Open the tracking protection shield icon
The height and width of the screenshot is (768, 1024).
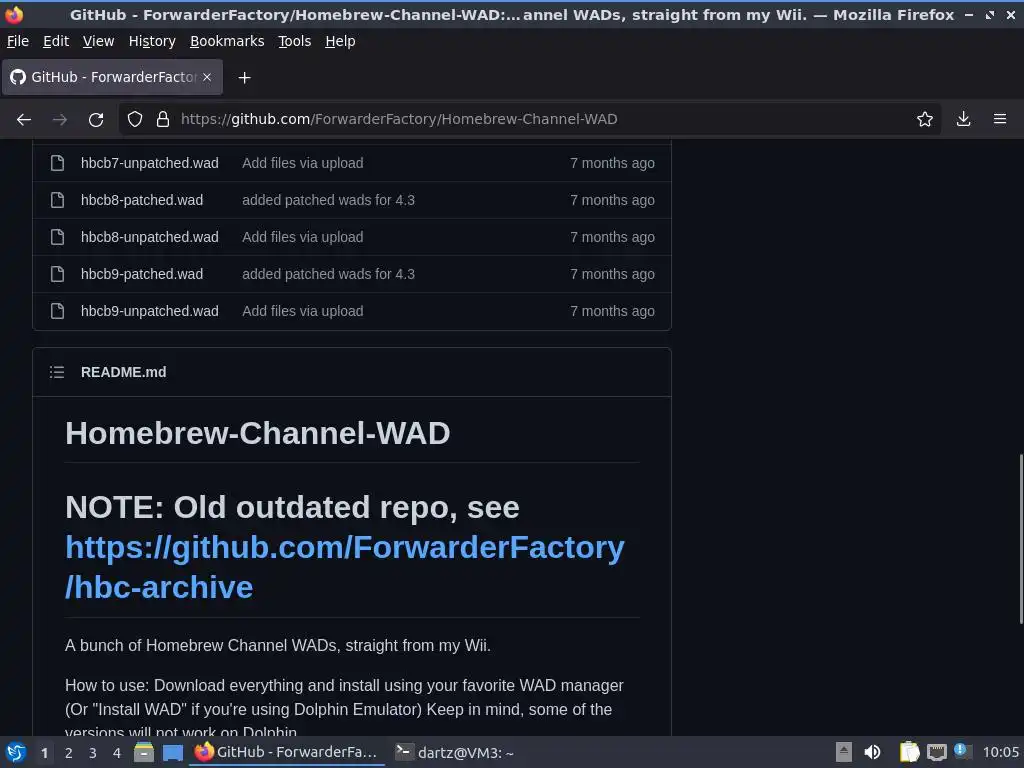(x=135, y=120)
